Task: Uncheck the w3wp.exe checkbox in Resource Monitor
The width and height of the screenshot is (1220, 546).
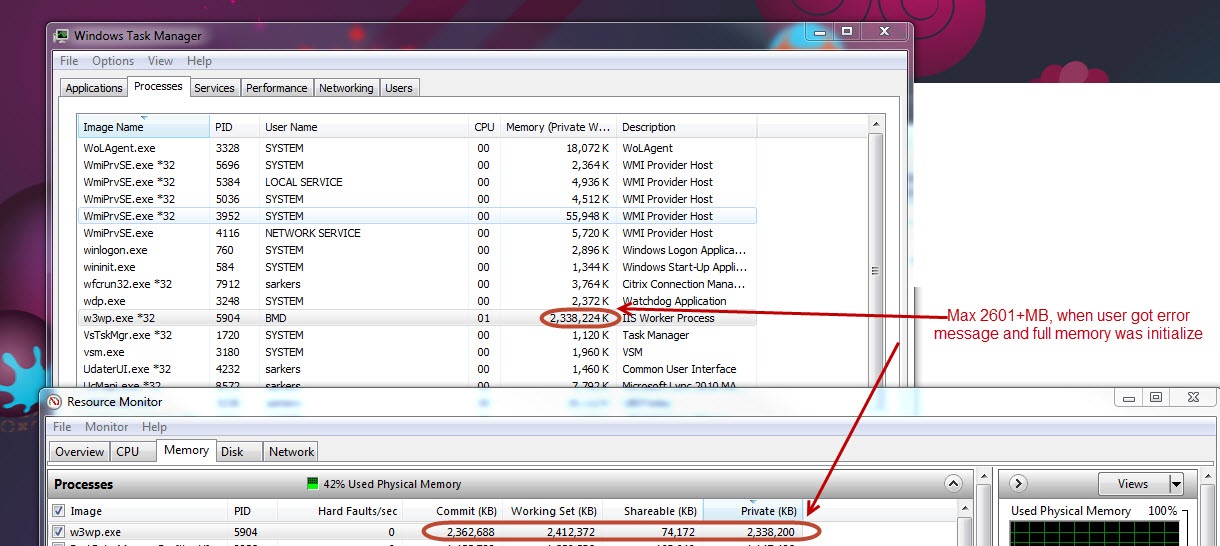Action: (x=59, y=532)
